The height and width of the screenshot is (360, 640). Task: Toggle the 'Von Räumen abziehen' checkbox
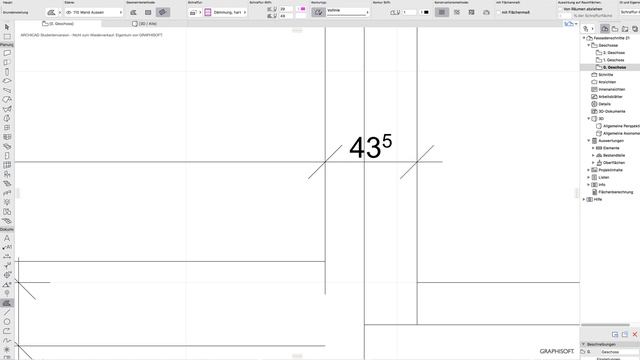(561, 9)
